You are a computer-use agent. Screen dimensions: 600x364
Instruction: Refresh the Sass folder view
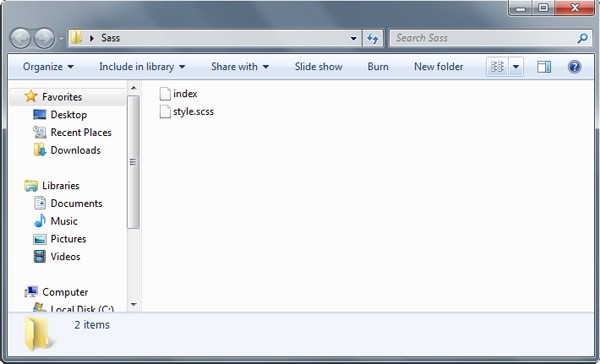(373, 38)
